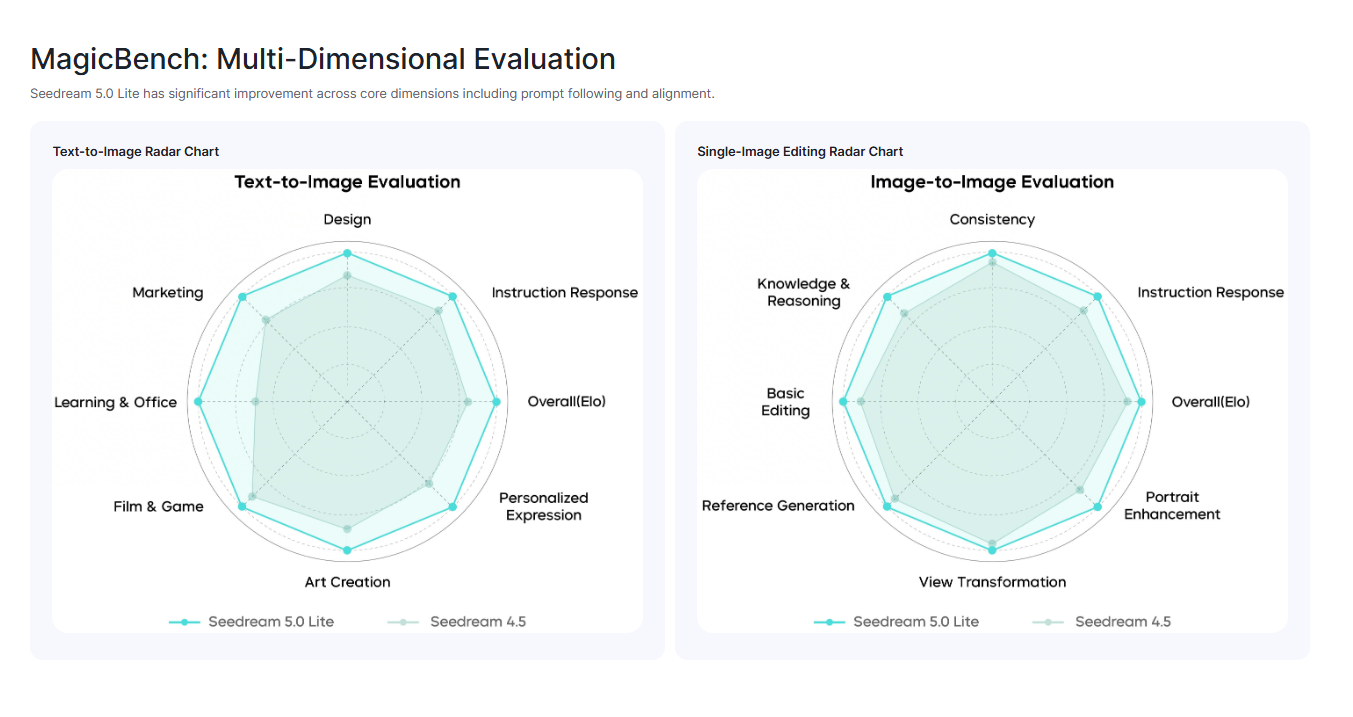Click Overall(Elo) label in Image-to-Image chart

[x=1211, y=402]
